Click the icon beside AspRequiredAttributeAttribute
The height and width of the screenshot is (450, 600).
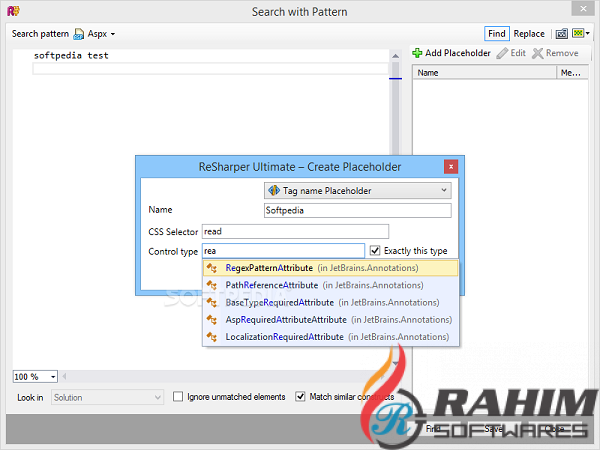[x=212, y=320]
